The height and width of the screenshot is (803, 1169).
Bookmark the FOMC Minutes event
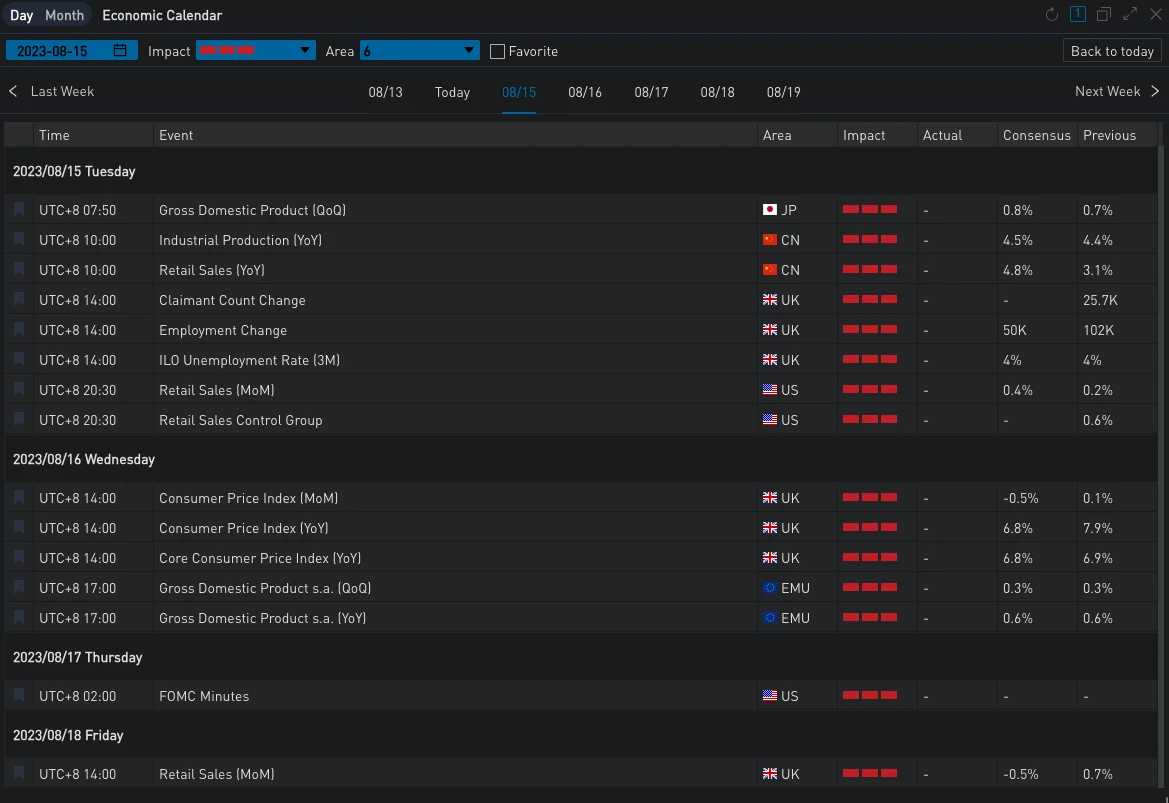tap(19, 696)
